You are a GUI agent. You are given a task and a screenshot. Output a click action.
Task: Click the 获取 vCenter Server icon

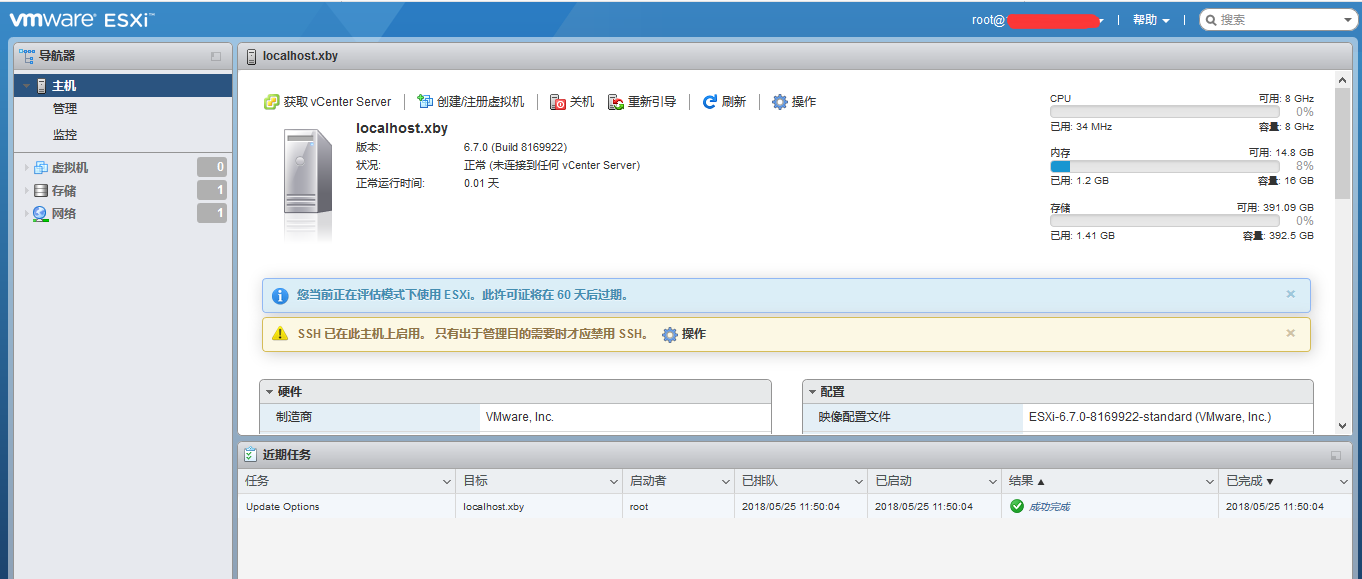(x=270, y=100)
